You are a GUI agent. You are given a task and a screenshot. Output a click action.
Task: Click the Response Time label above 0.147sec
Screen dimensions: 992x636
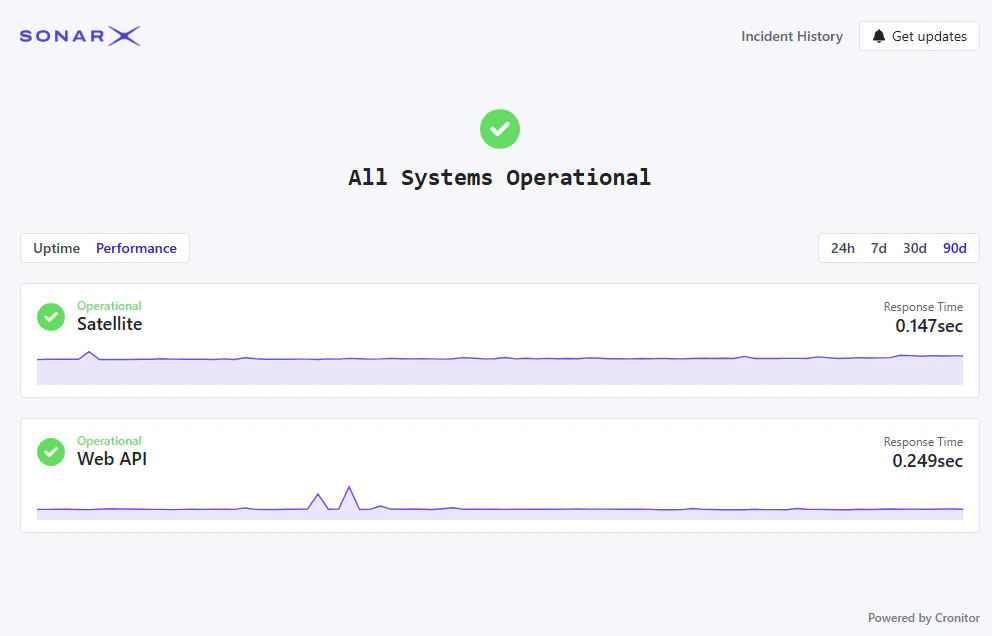pyautogui.click(x=923, y=307)
